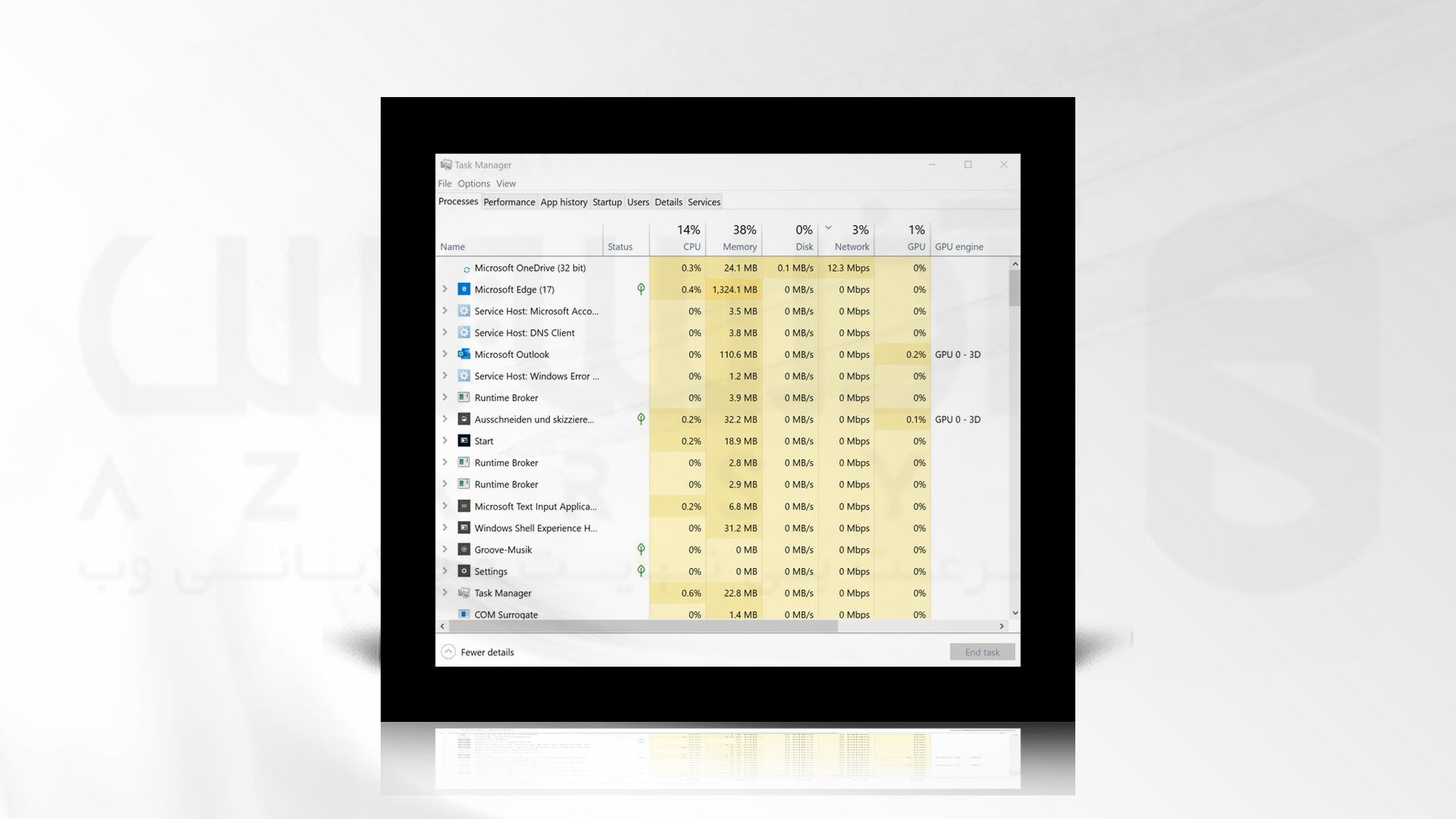
Task: Click the Ausschneiden und skizziere... app icon
Action: [x=464, y=419]
